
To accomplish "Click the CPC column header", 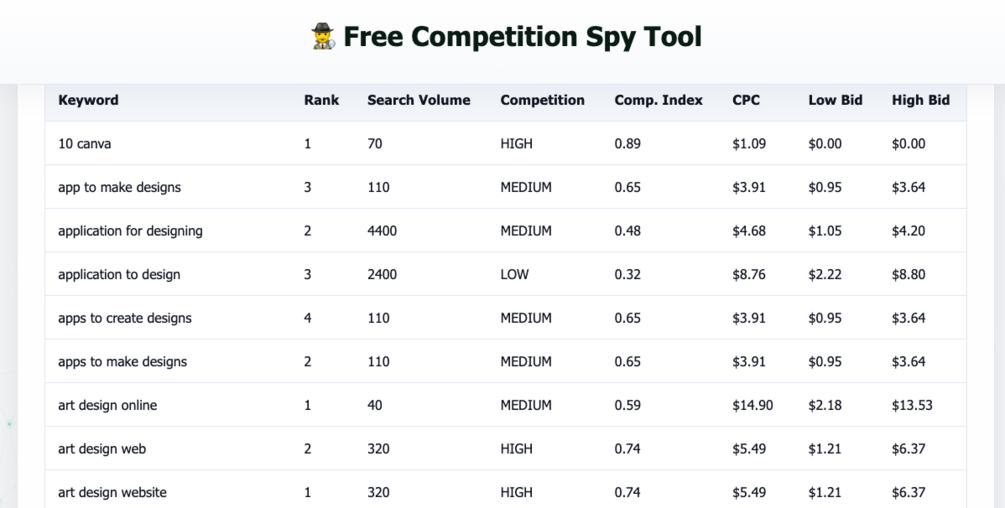I will [x=745, y=100].
